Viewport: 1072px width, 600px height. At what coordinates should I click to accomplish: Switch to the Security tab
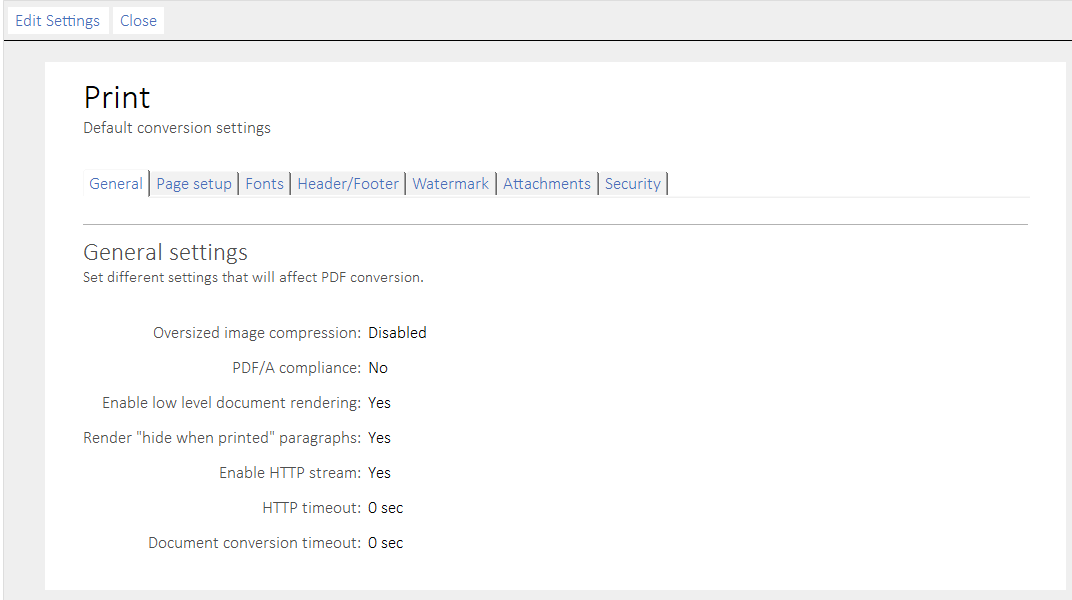(633, 184)
